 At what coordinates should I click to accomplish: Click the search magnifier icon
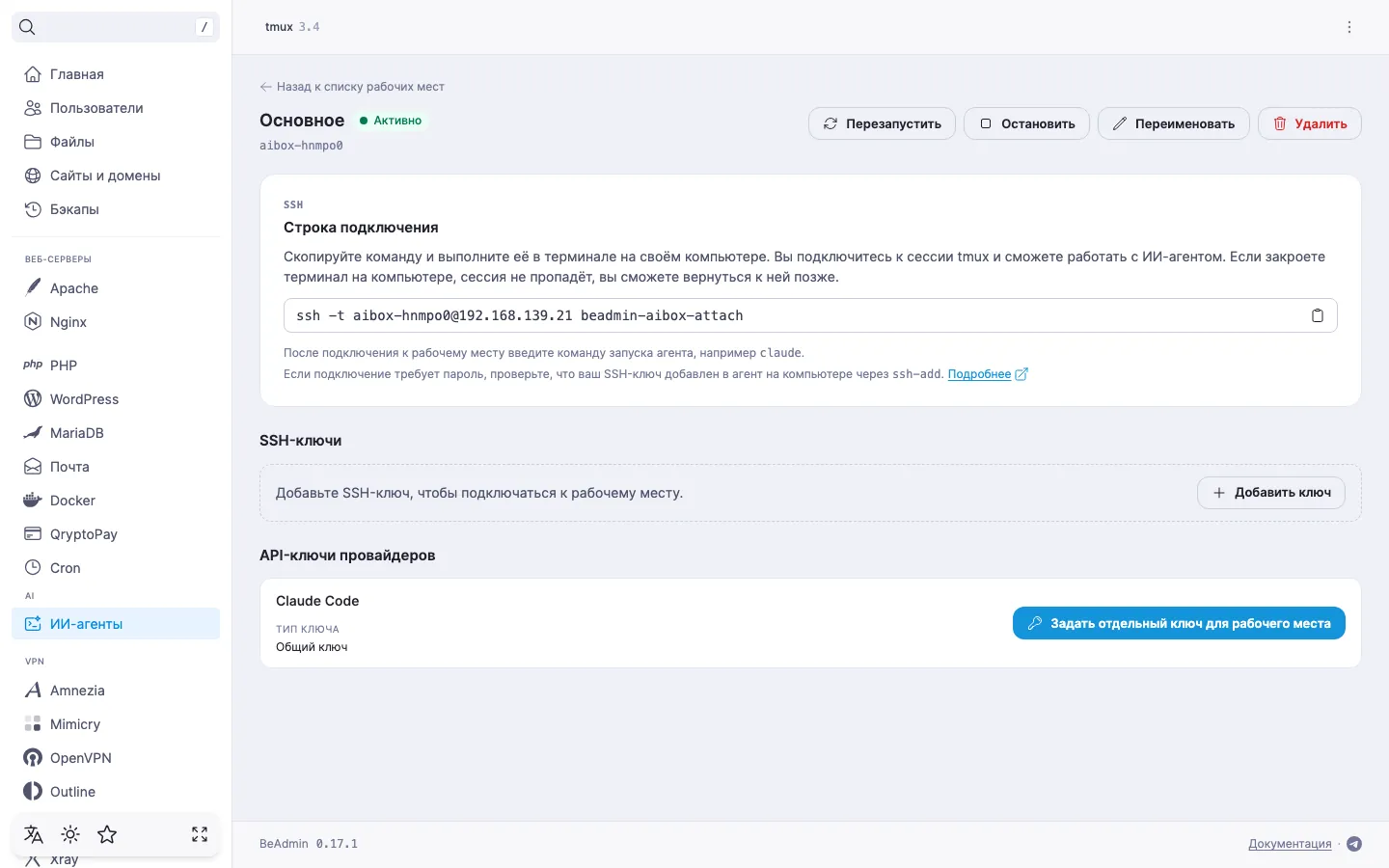tap(27, 27)
